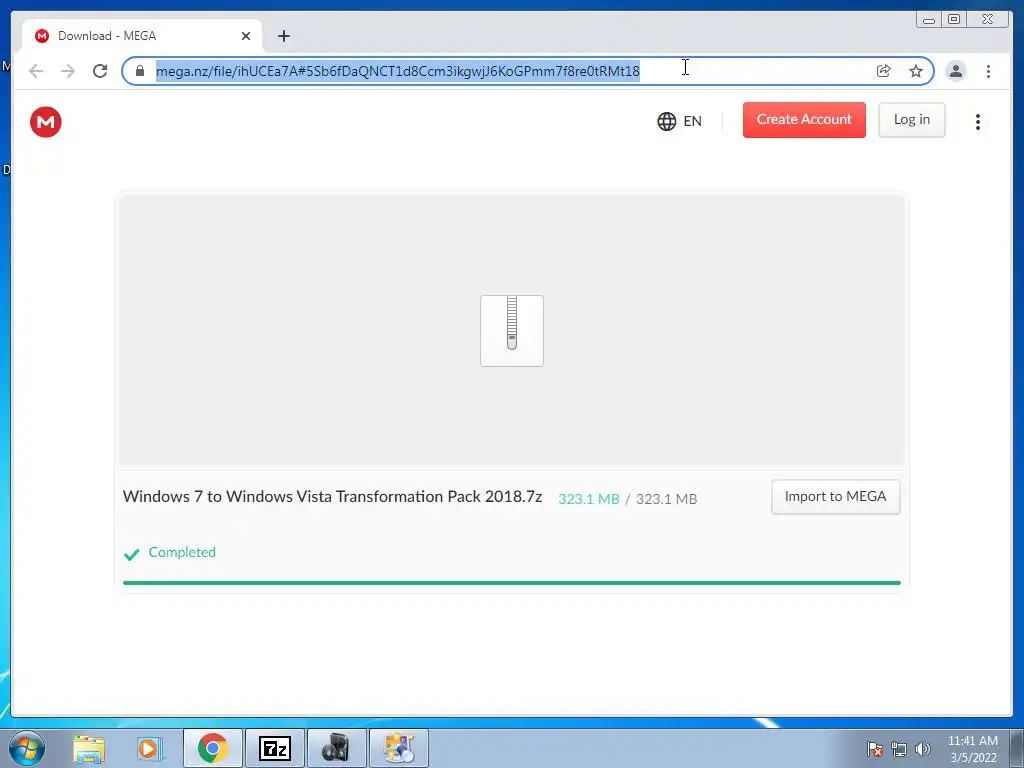Click Import to MEGA button

click(835, 497)
